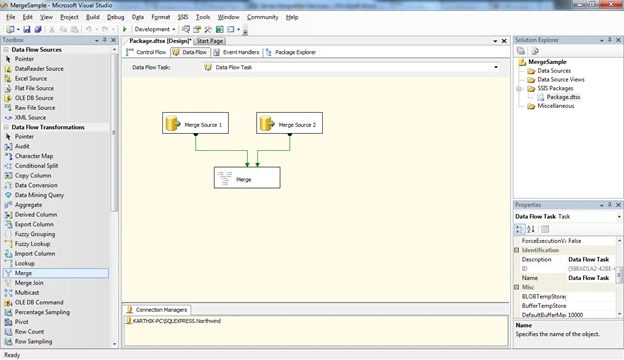The width and height of the screenshot is (624, 360).
Task: Pin Solution Explorer auto-hide button
Action: tap(610, 40)
